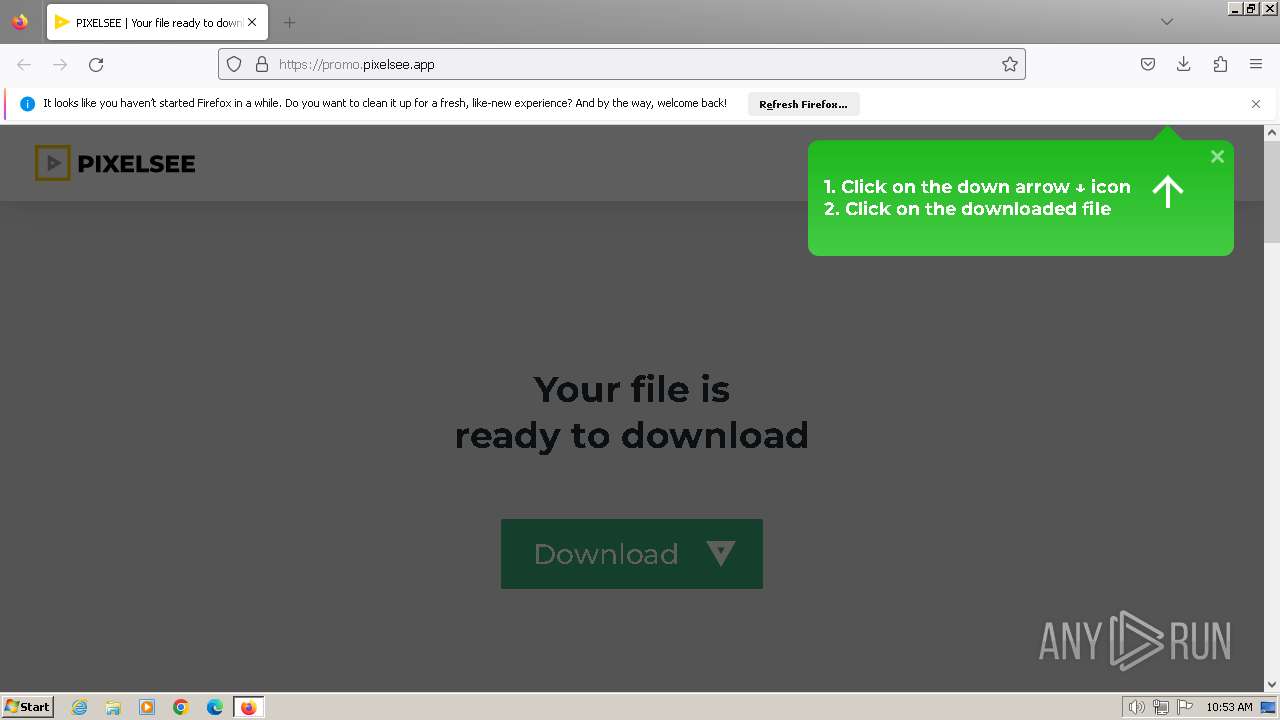Click the PIXELSEE logo
Image resolution: width=1280 pixels, height=720 pixels.
(x=115, y=163)
